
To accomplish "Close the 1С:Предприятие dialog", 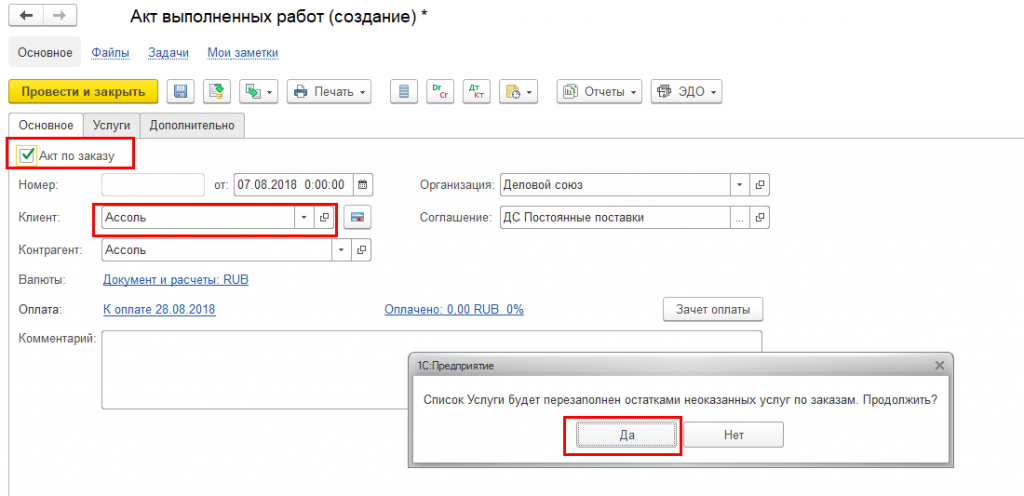I will 939,366.
